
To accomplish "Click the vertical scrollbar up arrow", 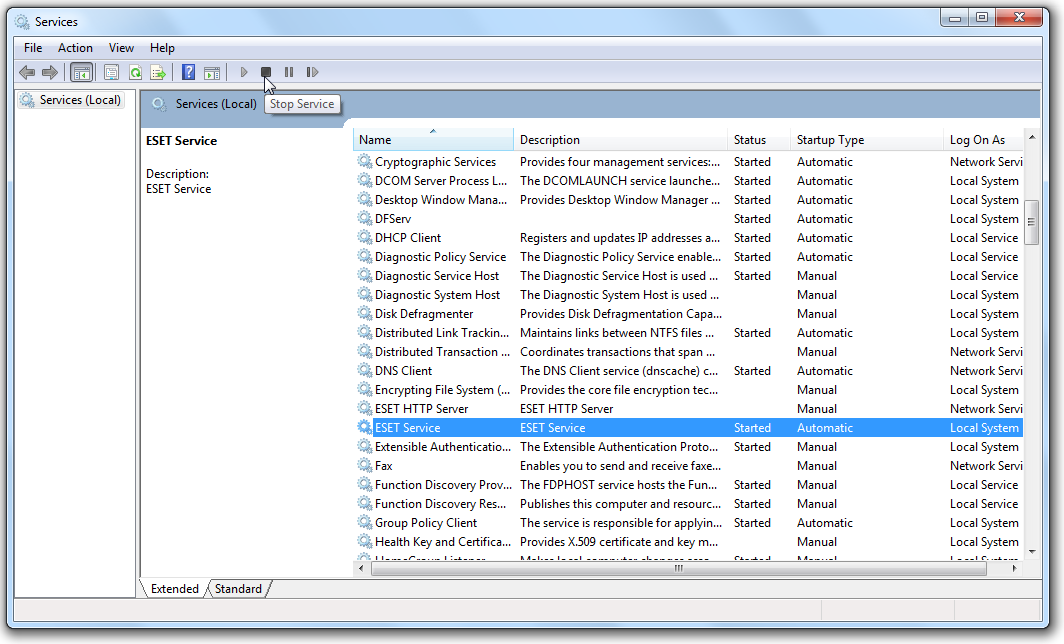I will 1031,137.
